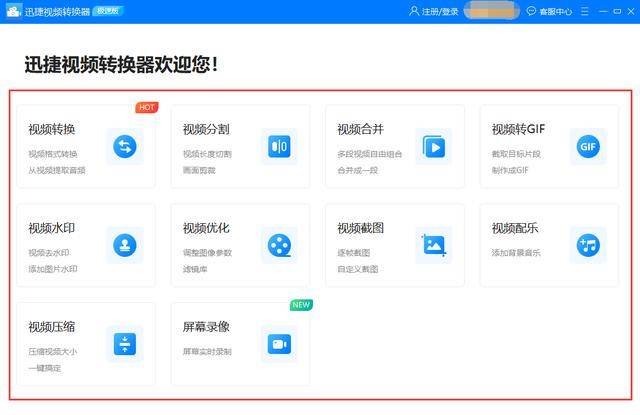Click the 客服中心 chat bubble icon
Viewport: 640px width, 415px height.
pyautogui.click(x=531, y=11)
